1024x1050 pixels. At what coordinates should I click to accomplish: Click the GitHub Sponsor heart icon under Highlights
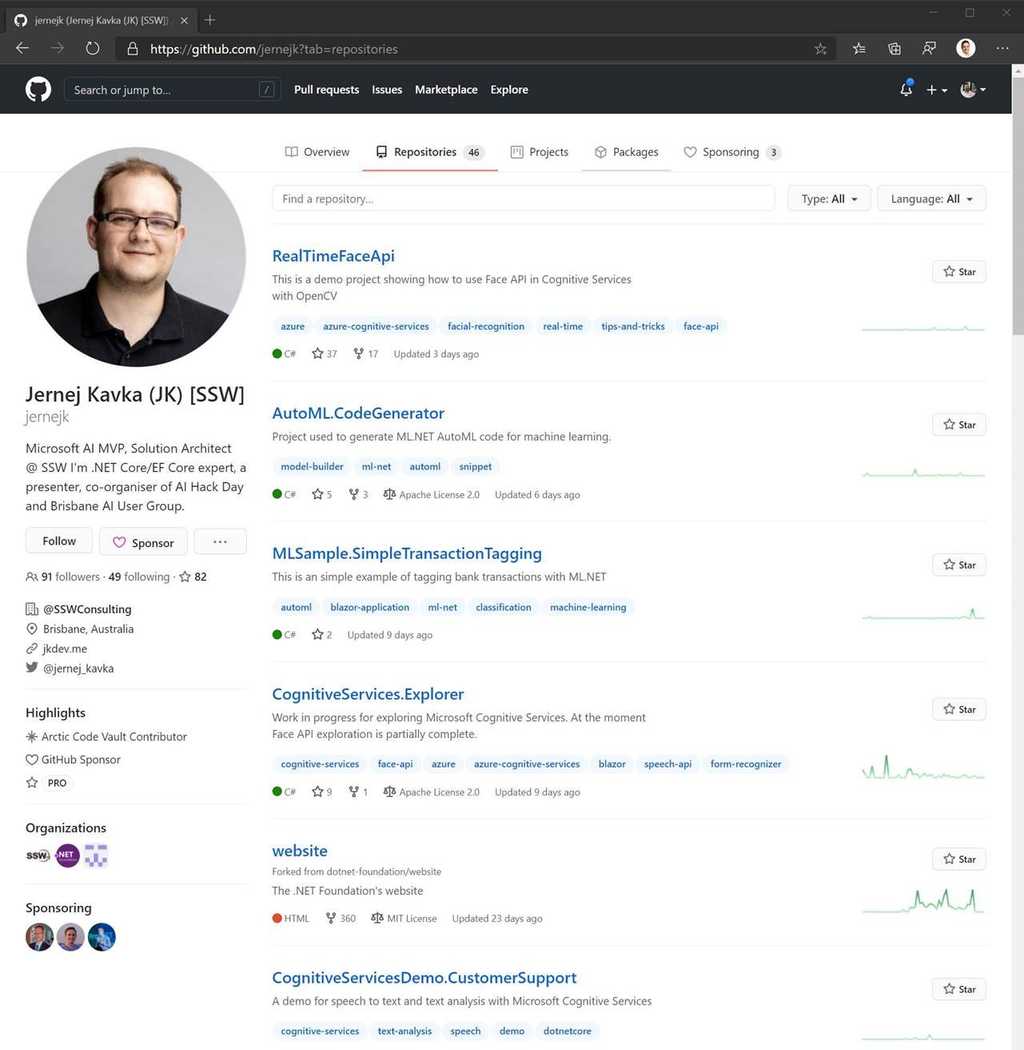tap(29, 759)
